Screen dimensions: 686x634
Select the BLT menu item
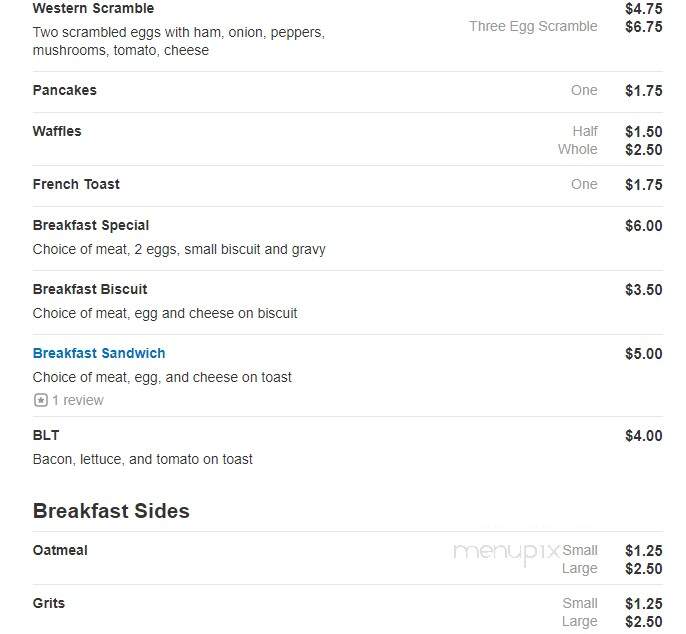point(46,435)
